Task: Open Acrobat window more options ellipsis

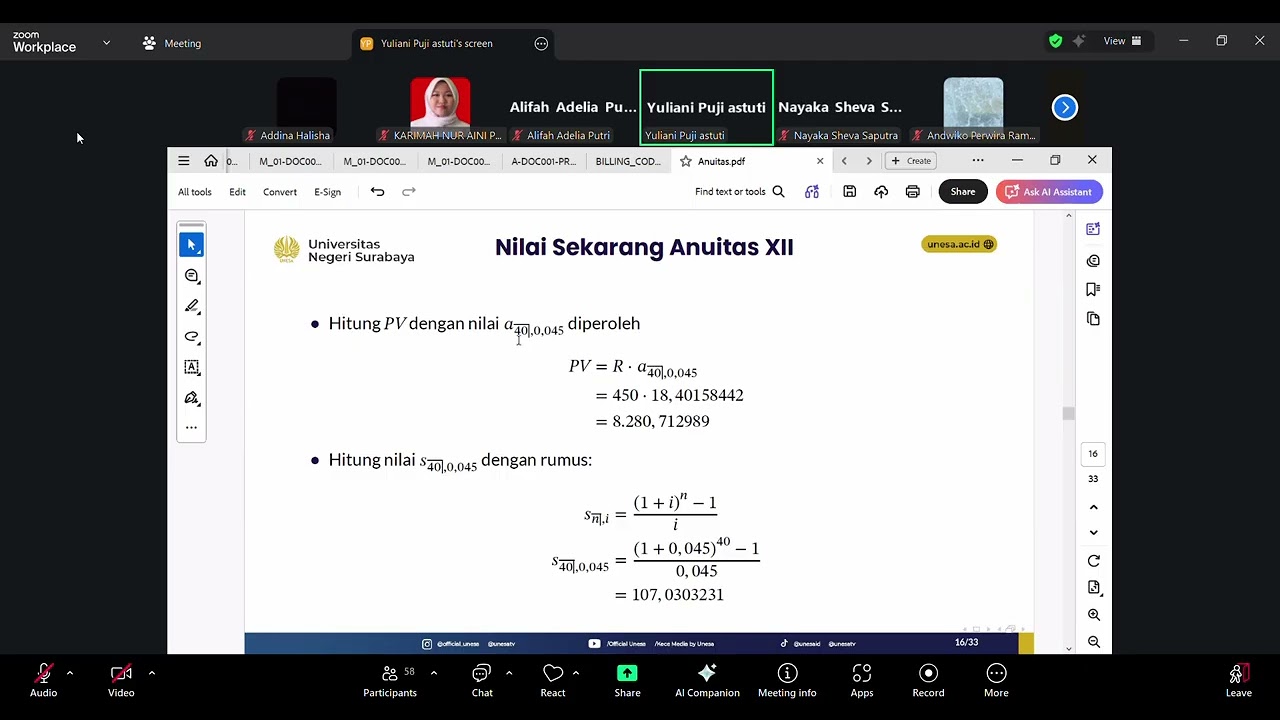Action: [x=978, y=160]
